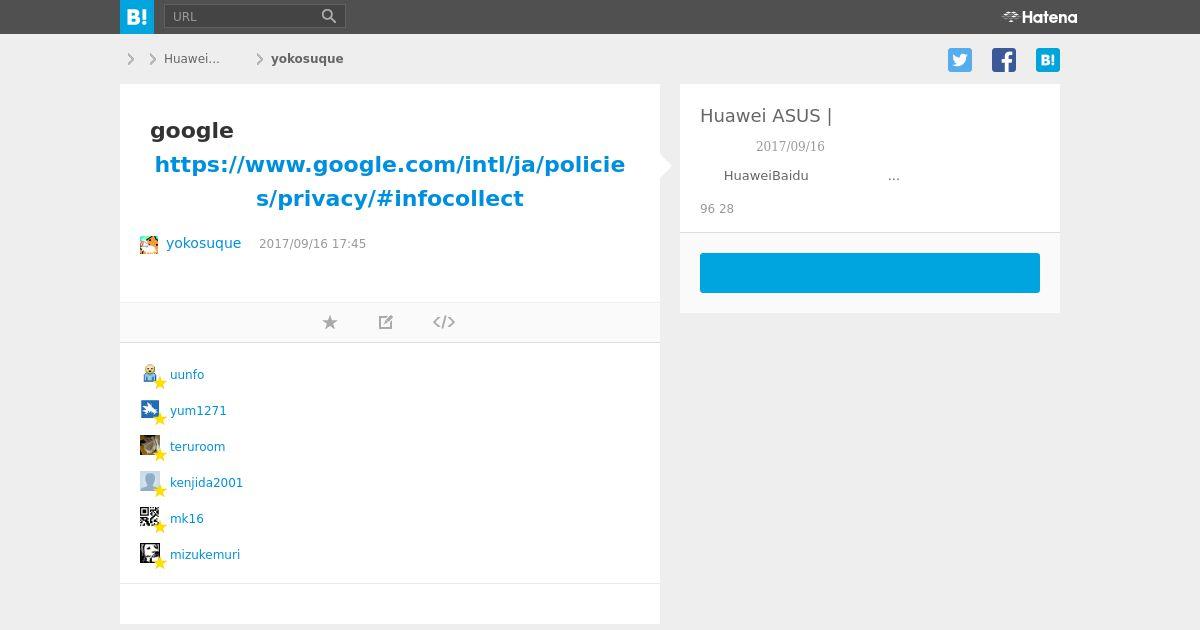Visit kenjida2001's profile link
Screen dimensions: 1200x630
(206, 483)
